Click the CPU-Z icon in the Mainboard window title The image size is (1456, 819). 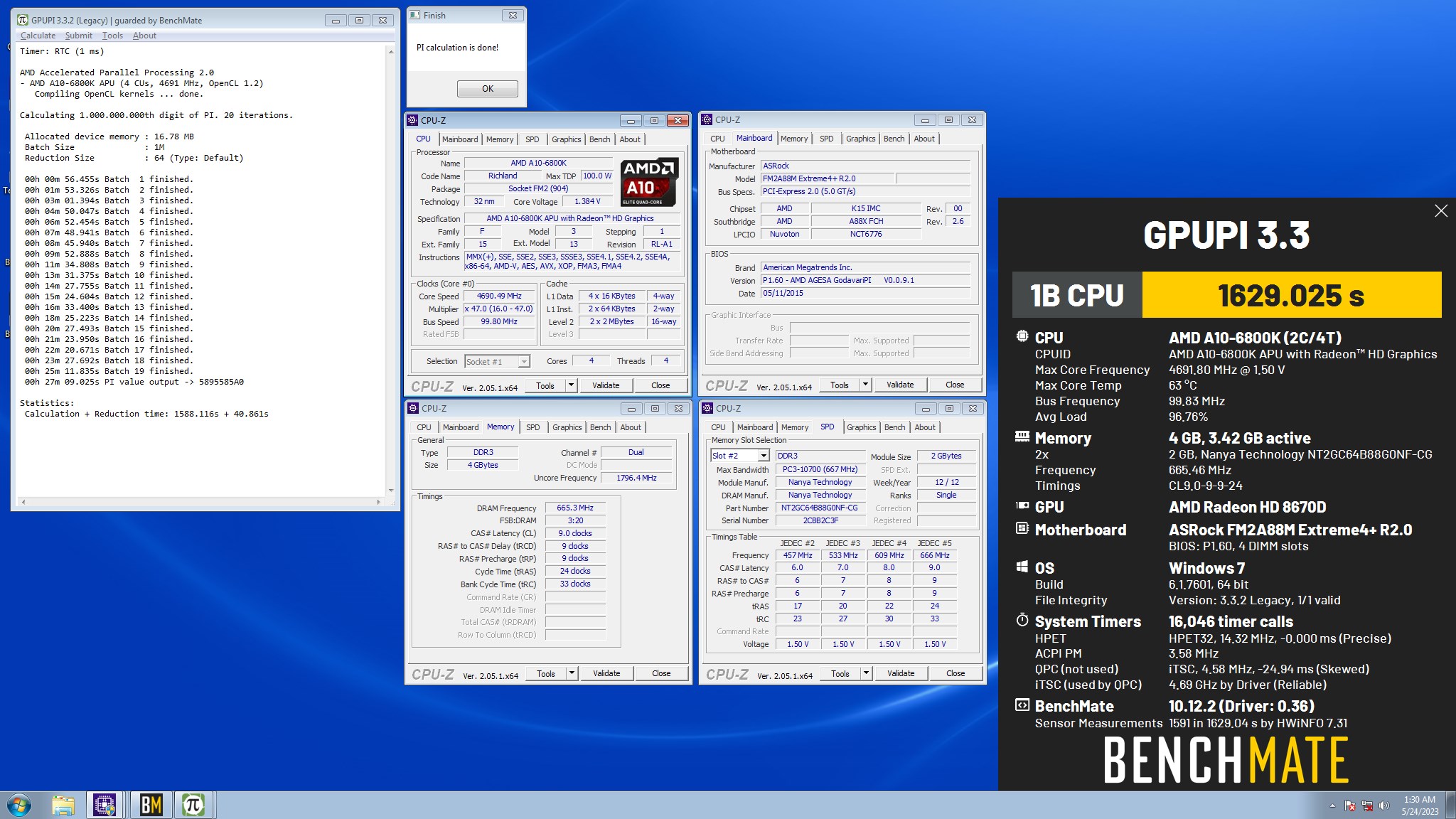pyautogui.click(x=707, y=120)
